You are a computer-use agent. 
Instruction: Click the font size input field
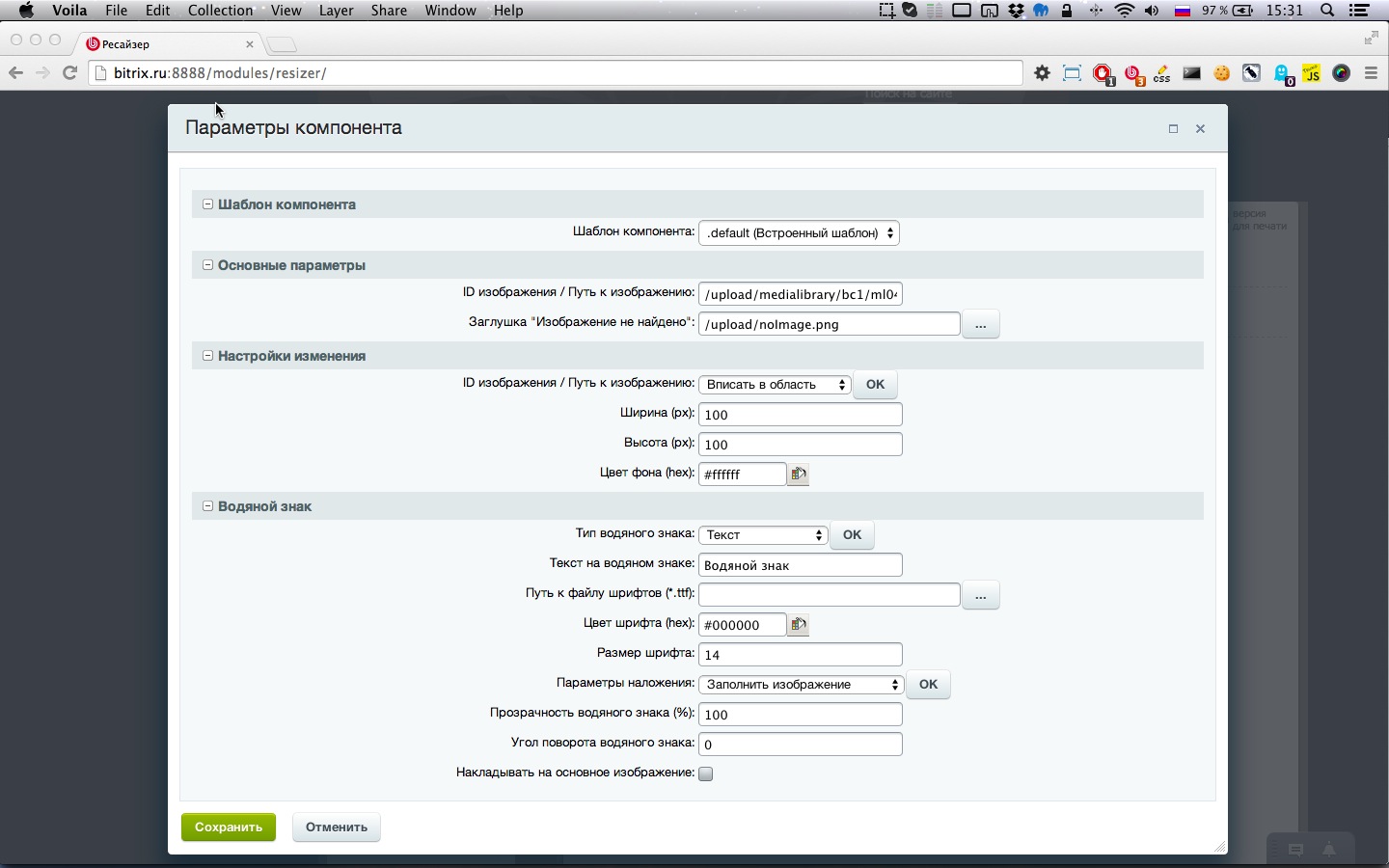[x=801, y=655]
